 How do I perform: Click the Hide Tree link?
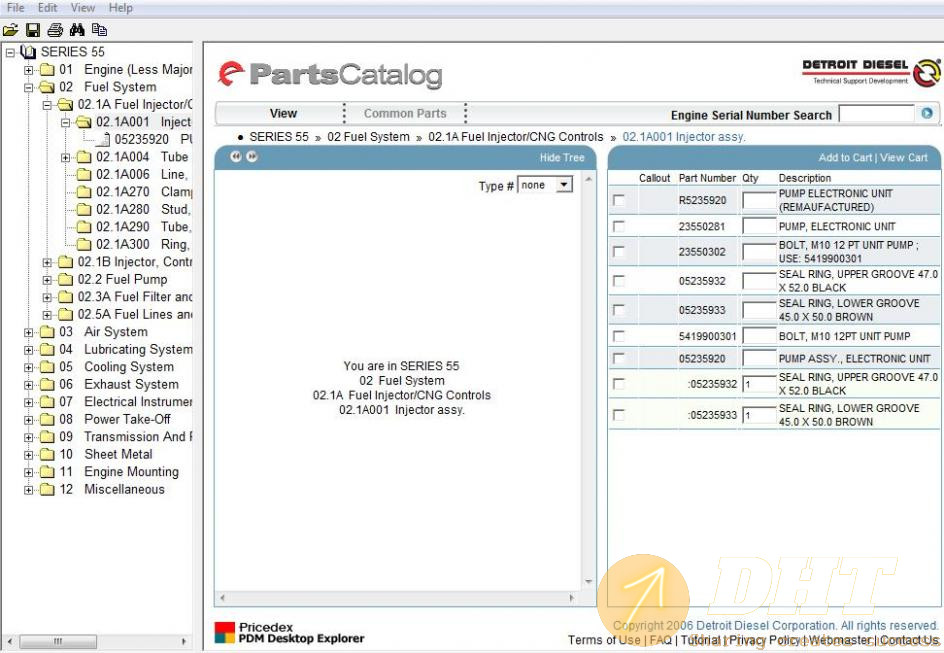[562, 158]
